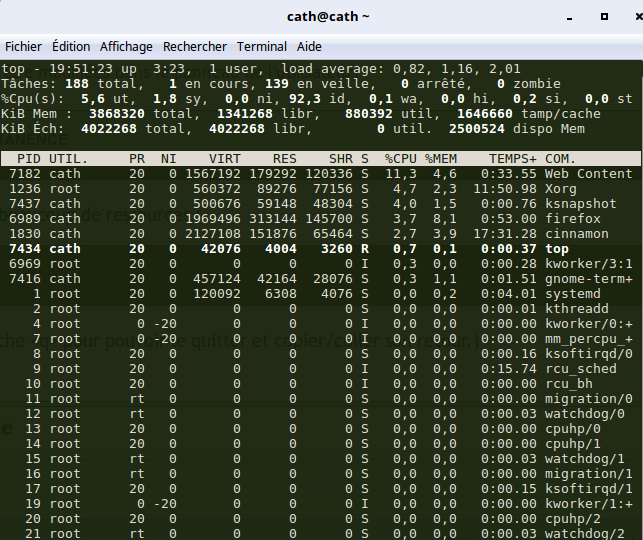Screen dimensions: 643x540
Task: Select the Xorg process name
Action: pos(561,189)
